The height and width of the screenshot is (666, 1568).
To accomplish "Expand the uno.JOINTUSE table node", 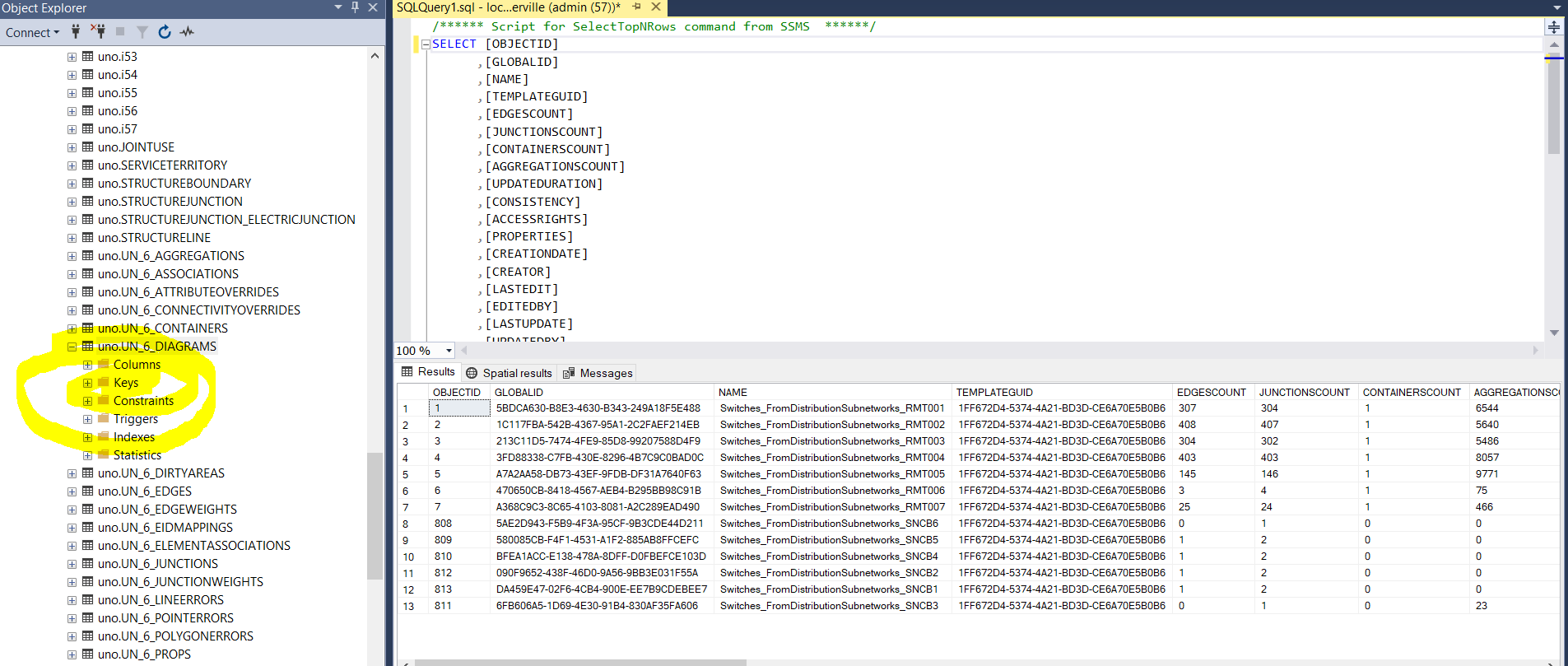I will pyautogui.click(x=72, y=147).
